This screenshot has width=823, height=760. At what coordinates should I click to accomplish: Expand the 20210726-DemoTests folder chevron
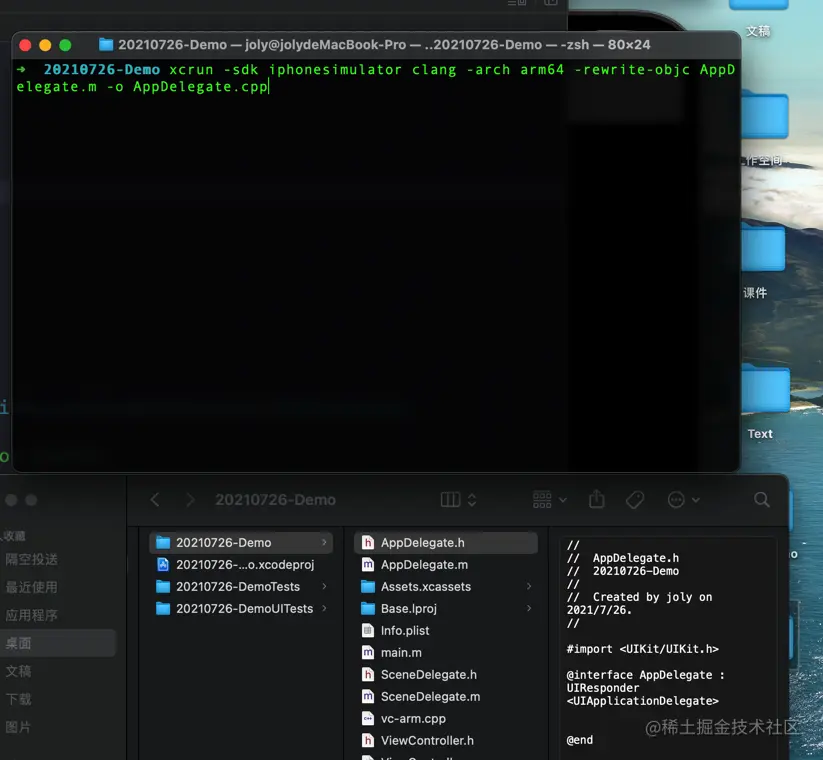[x=324, y=586]
